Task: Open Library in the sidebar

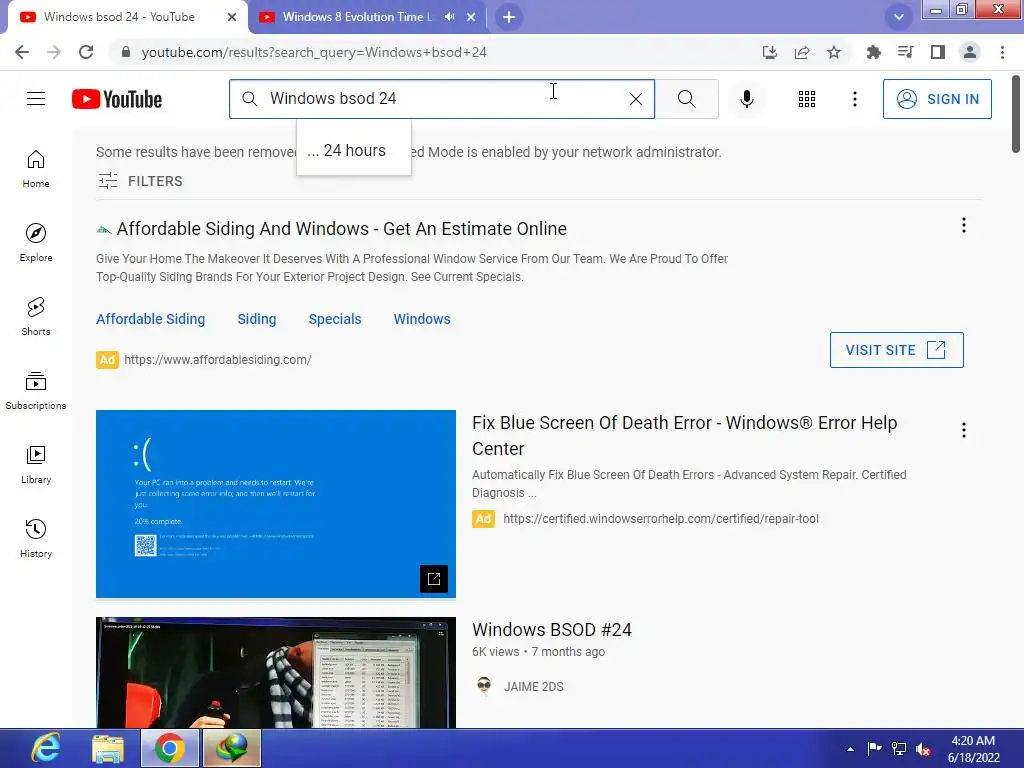Action: coord(36,464)
